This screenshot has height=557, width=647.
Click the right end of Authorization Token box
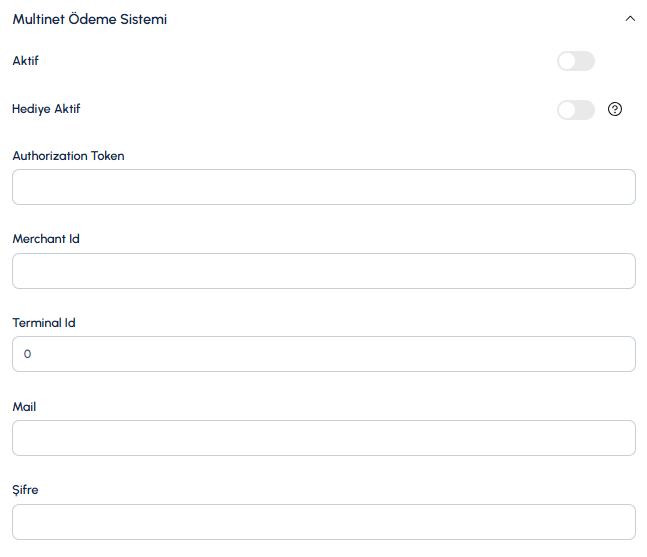(619, 187)
